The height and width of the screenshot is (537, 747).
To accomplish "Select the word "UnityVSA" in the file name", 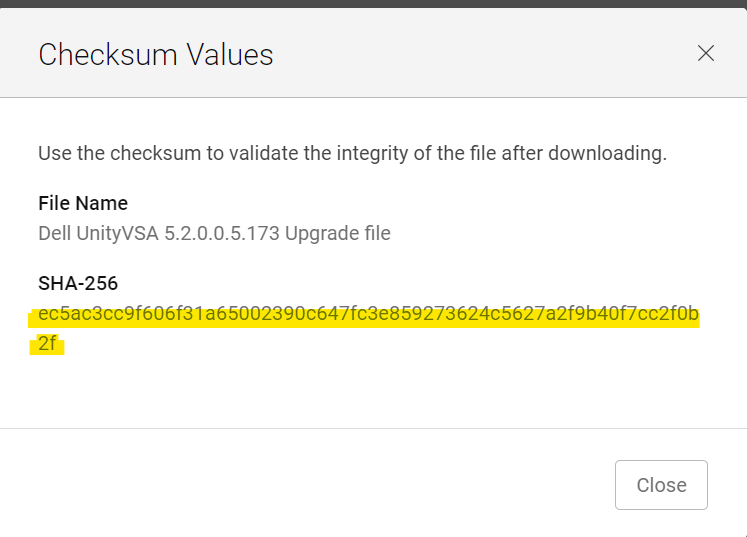I will (x=116, y=233).
